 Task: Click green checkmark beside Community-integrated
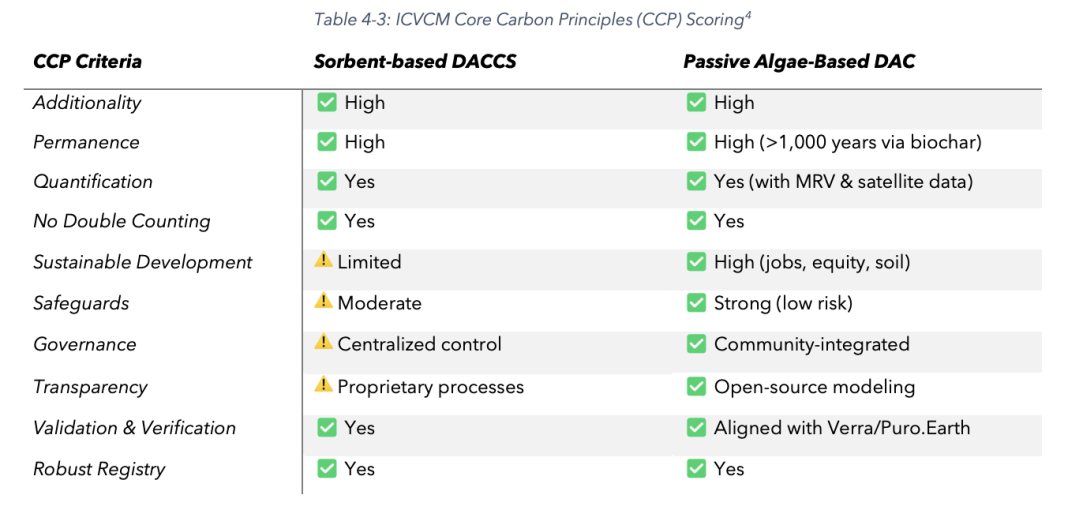(696, 344)
